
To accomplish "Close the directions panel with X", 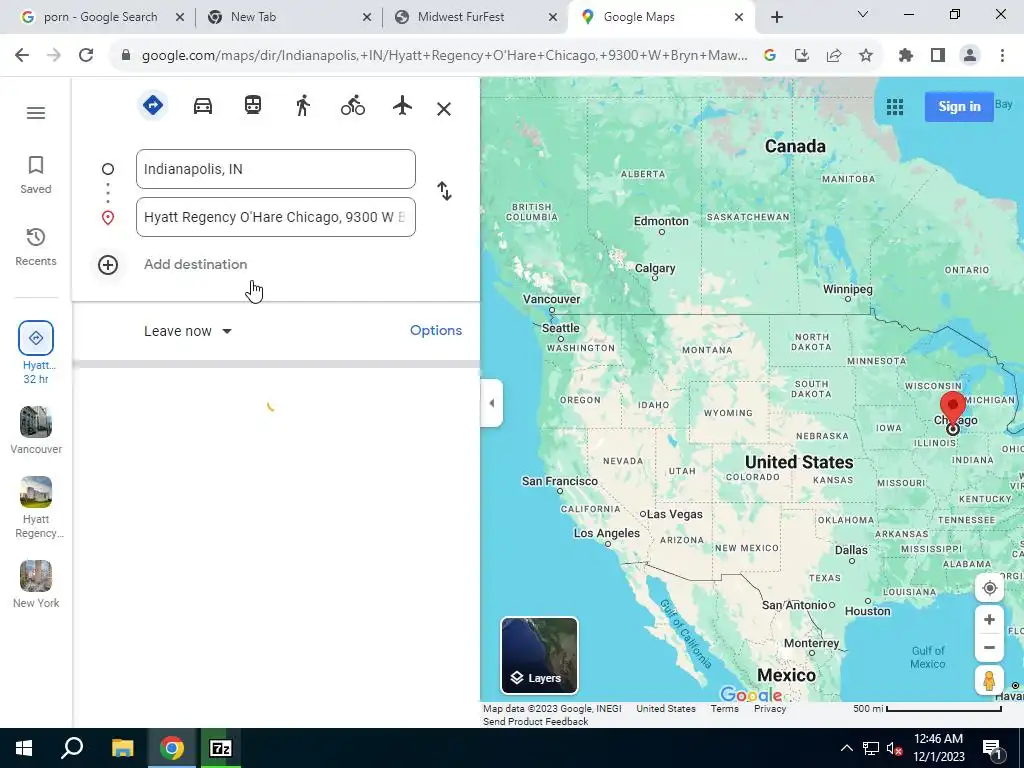I will coord(444,109).
